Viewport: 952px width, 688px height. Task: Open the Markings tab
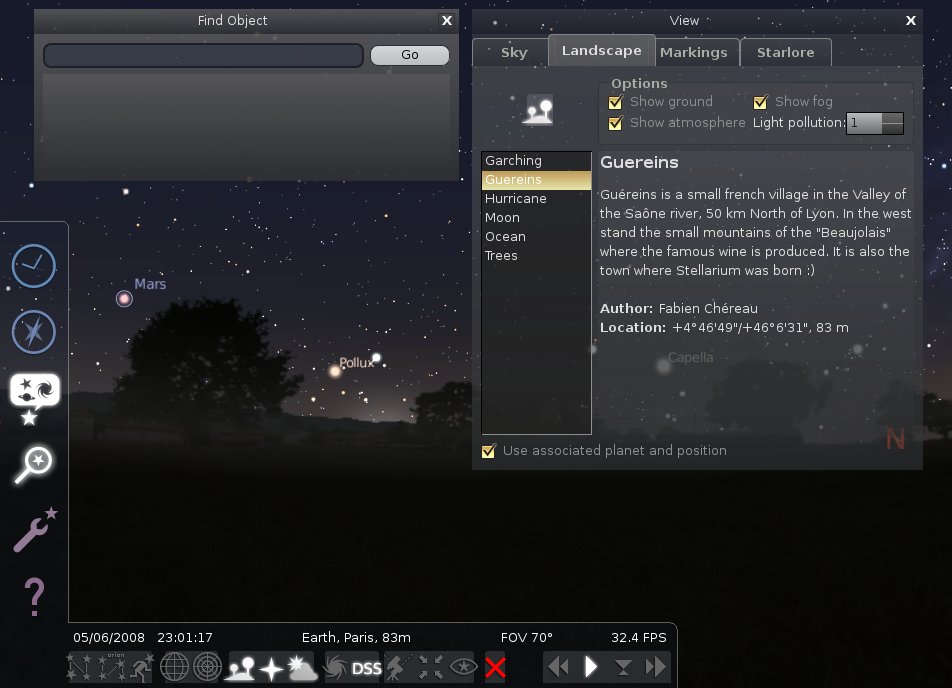(x=694, y=53)
